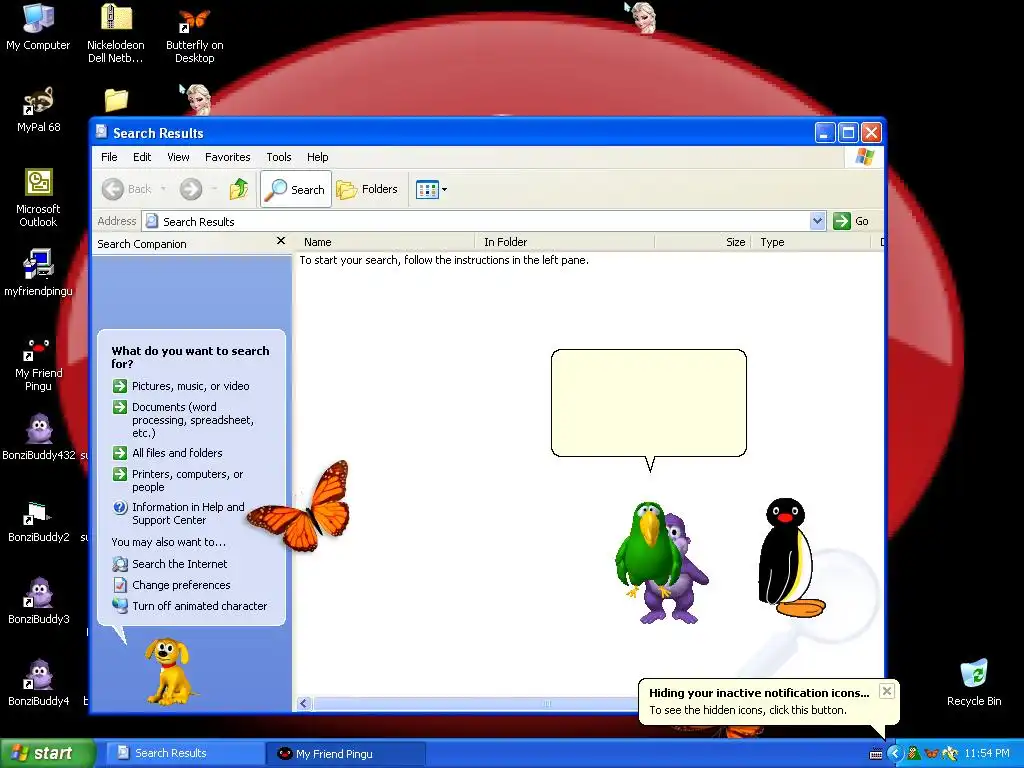Open Information in Help and Support Center
The image size is (1024, 768).
(x=178, y=513)
